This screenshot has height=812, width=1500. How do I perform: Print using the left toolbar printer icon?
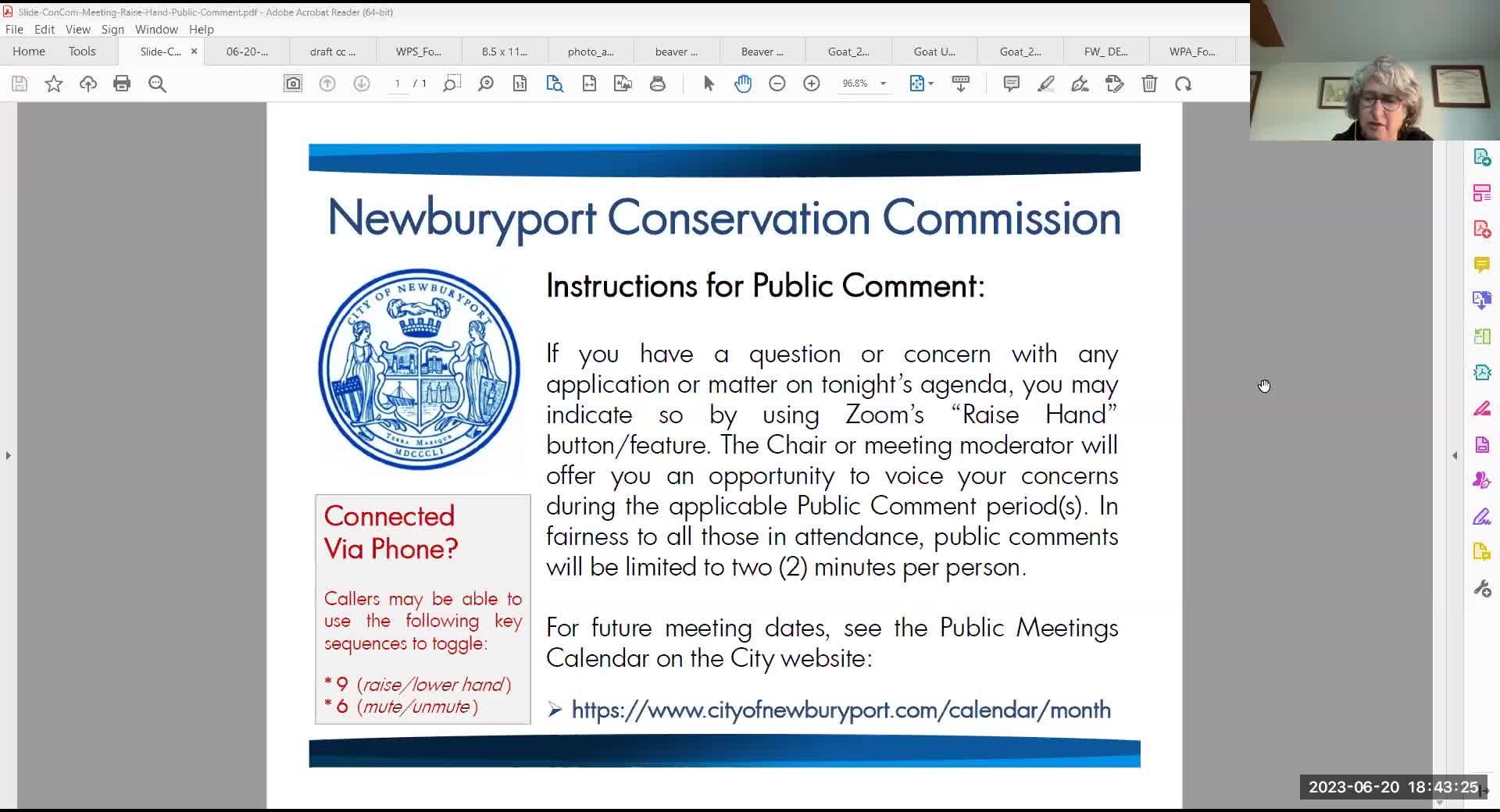(122, 84)
